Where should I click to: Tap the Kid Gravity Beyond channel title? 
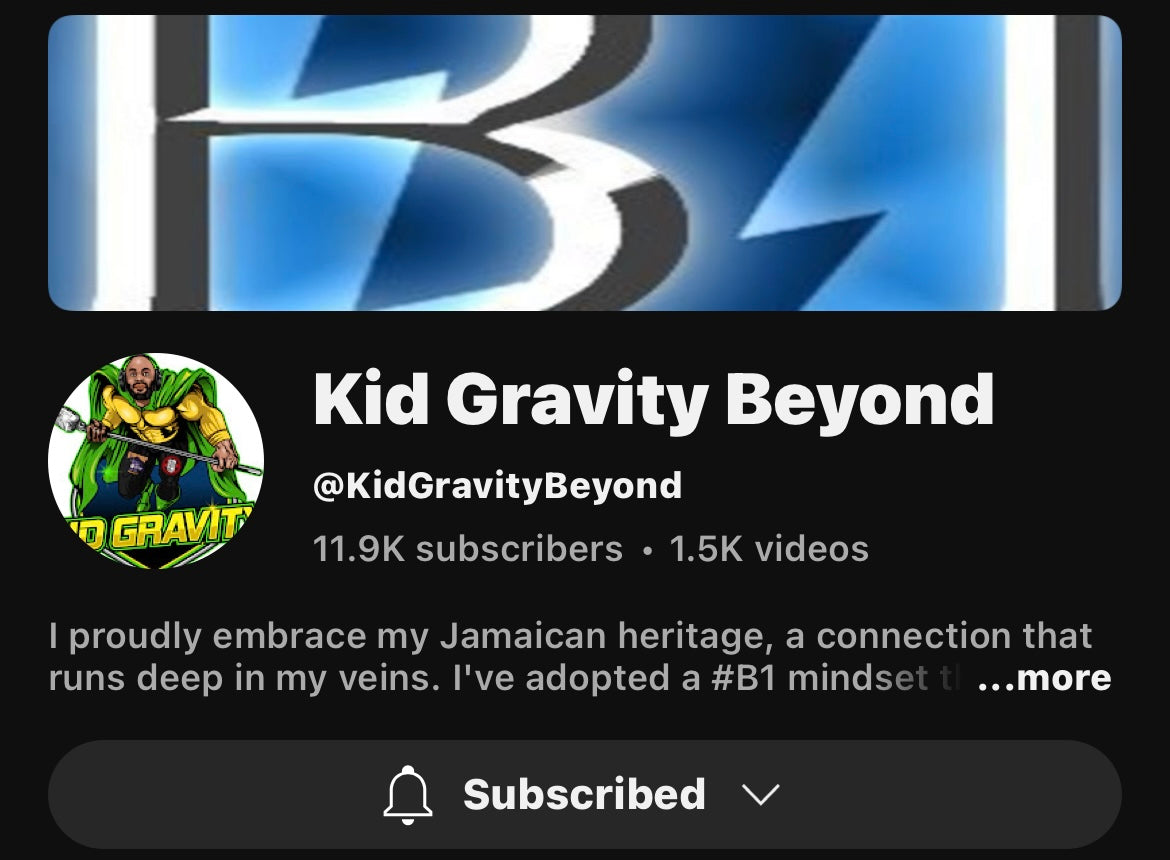tap(654, 399)
